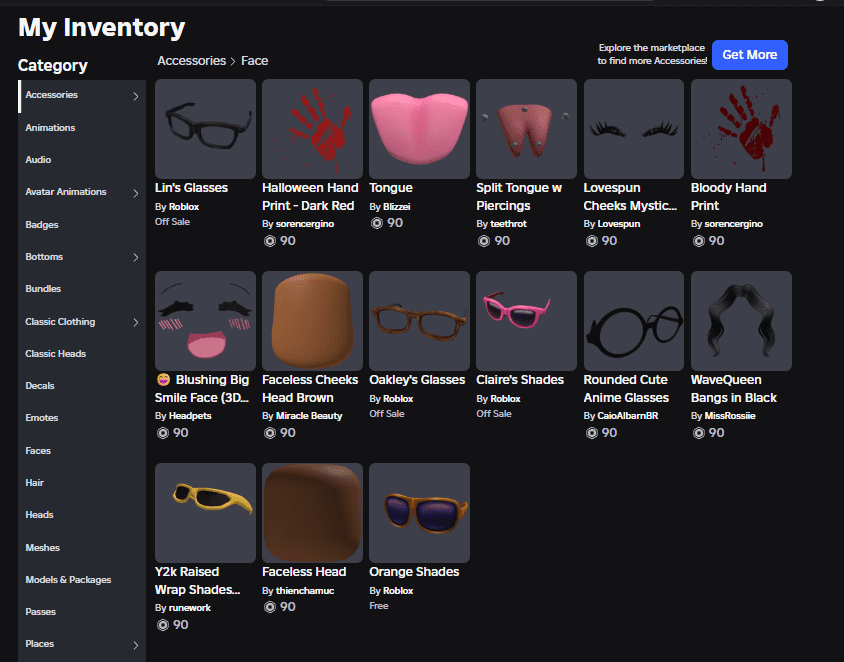Expand the Bottoms category chevron
Image resolution: width=844 pixels, height=662 pixels.
pos(136,258)
